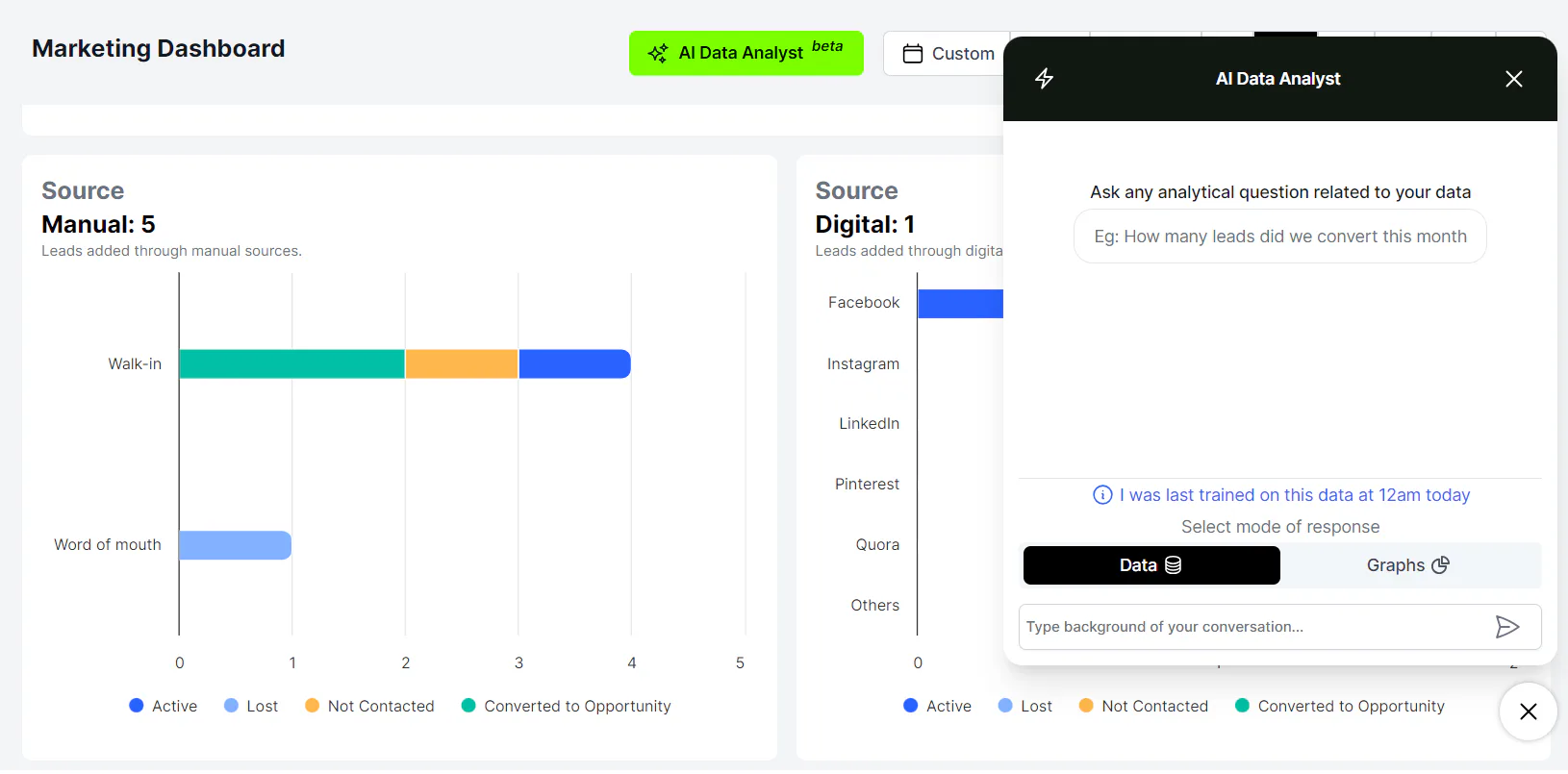1568x774 pixels.
Task: Click the 'I was last trained on this data' notice
Action: (1294, 495)
